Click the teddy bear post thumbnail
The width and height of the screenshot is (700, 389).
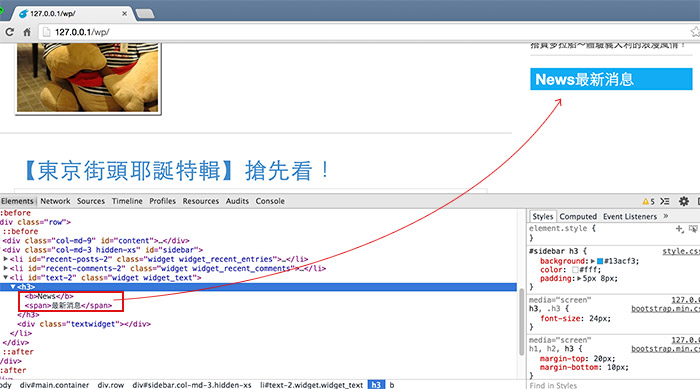[88, 79]
